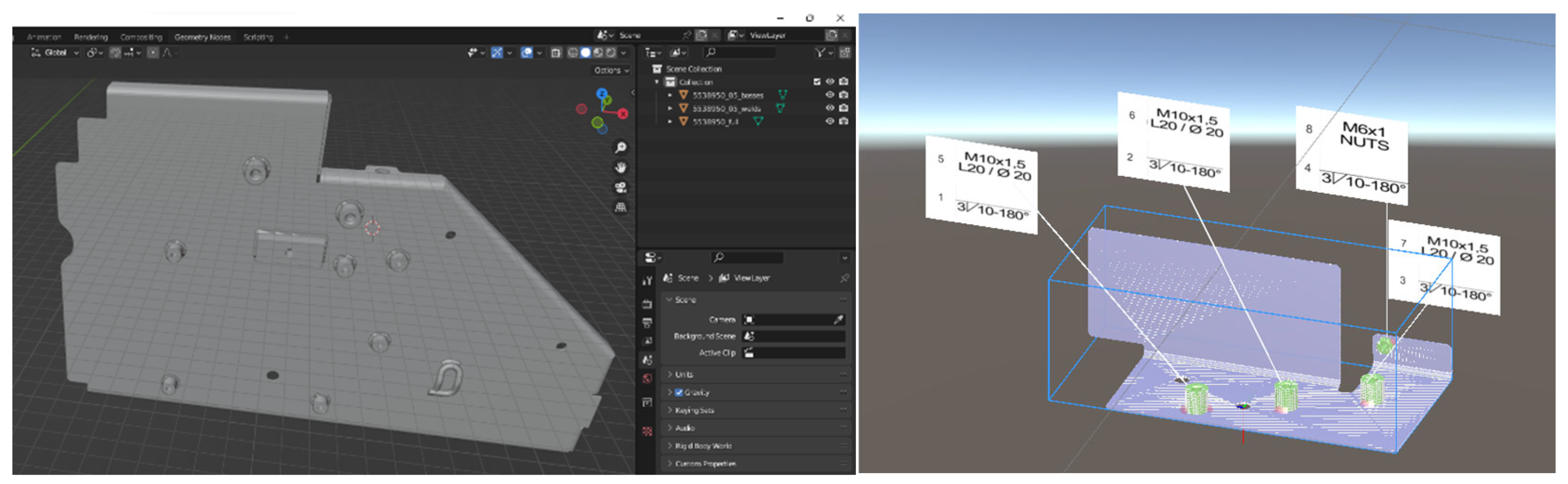
Task: Switch perspective/orthographic grid icon
Action: coord(620,207)
